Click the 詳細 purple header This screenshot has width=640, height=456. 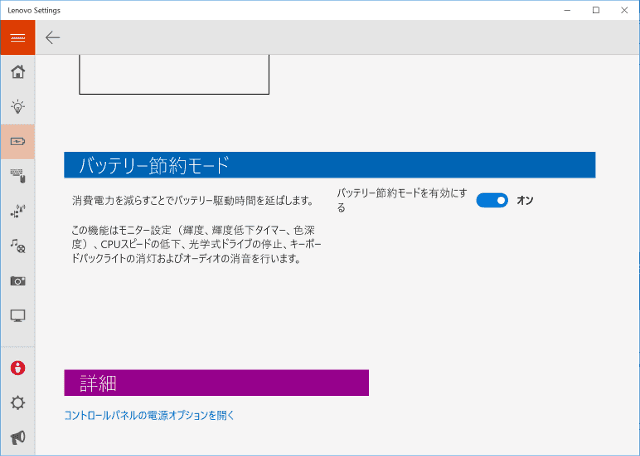pyautogui.click(x=216, y=383)
